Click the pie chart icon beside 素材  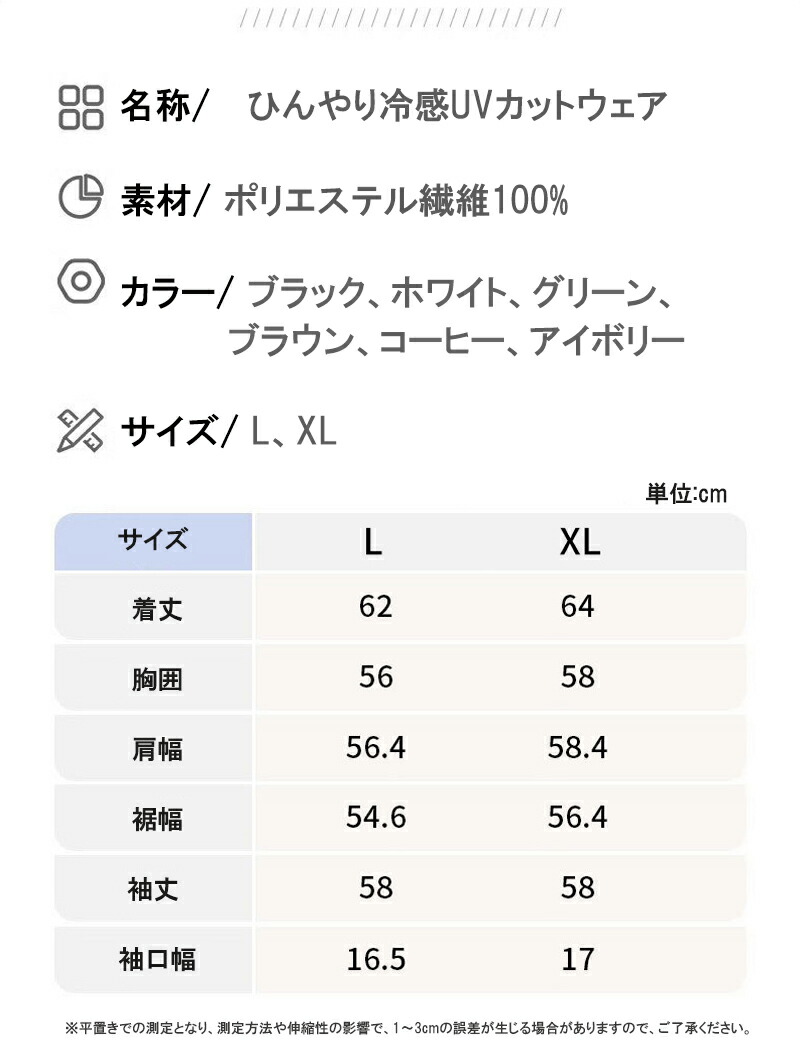82,197
